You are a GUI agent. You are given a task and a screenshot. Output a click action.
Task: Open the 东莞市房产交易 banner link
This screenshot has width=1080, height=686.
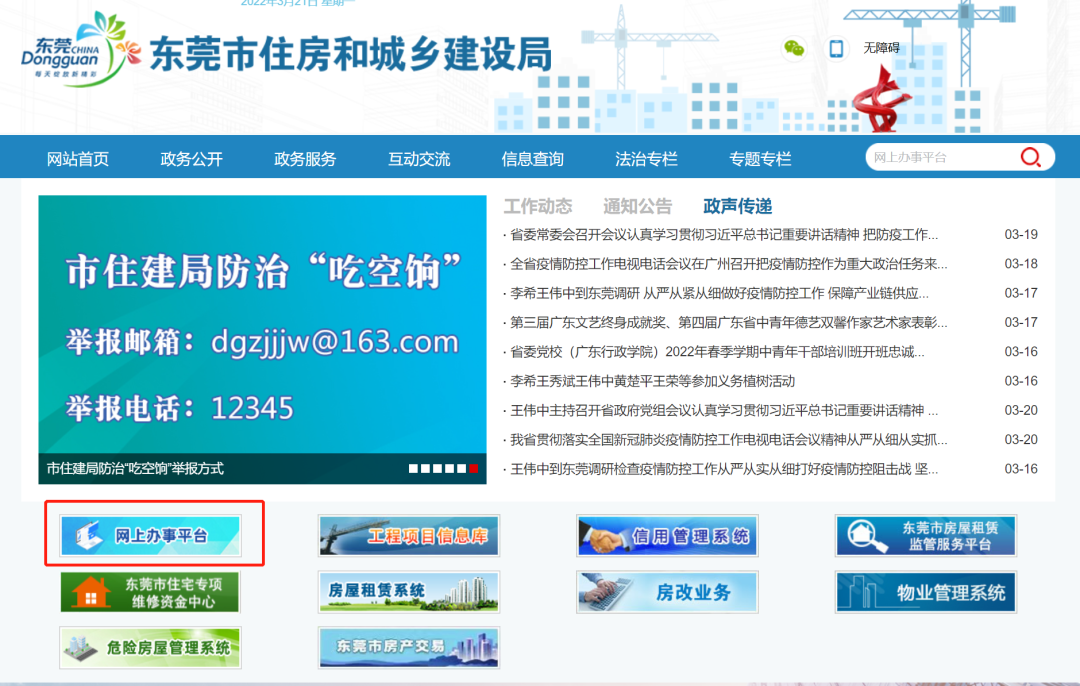408,647
